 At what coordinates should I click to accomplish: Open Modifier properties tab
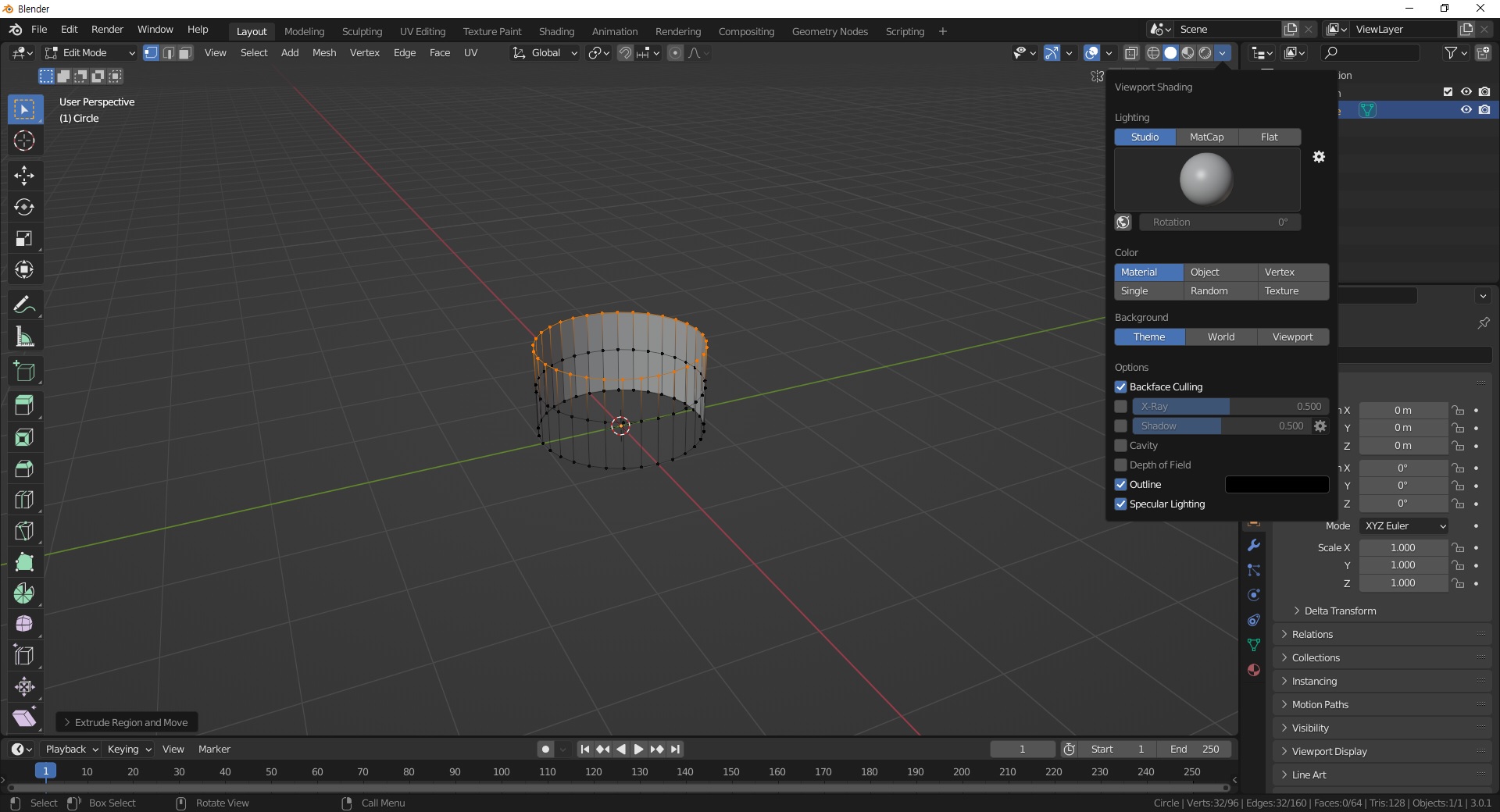coord(1254,546)
